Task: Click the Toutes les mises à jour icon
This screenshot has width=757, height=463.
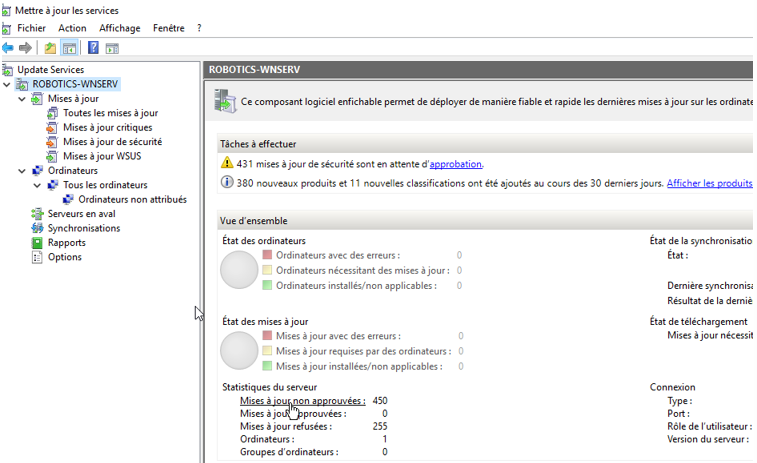Action: [52, 113]
